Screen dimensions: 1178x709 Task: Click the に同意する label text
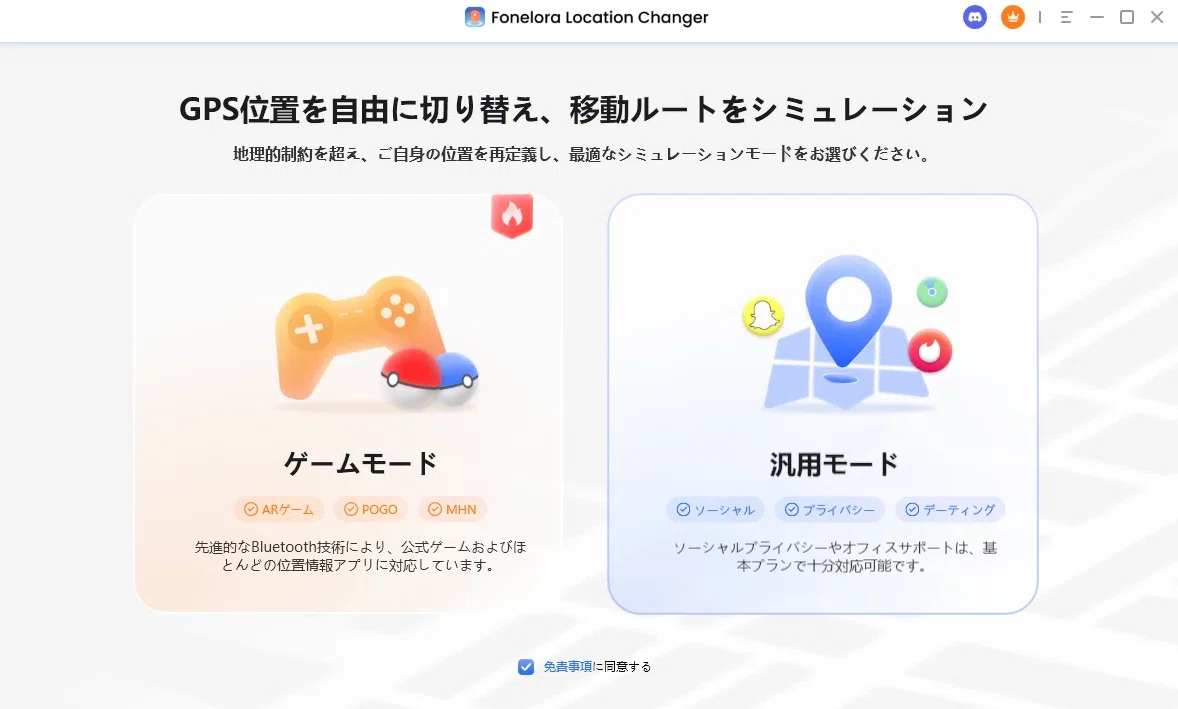click(x=622, y=667)
